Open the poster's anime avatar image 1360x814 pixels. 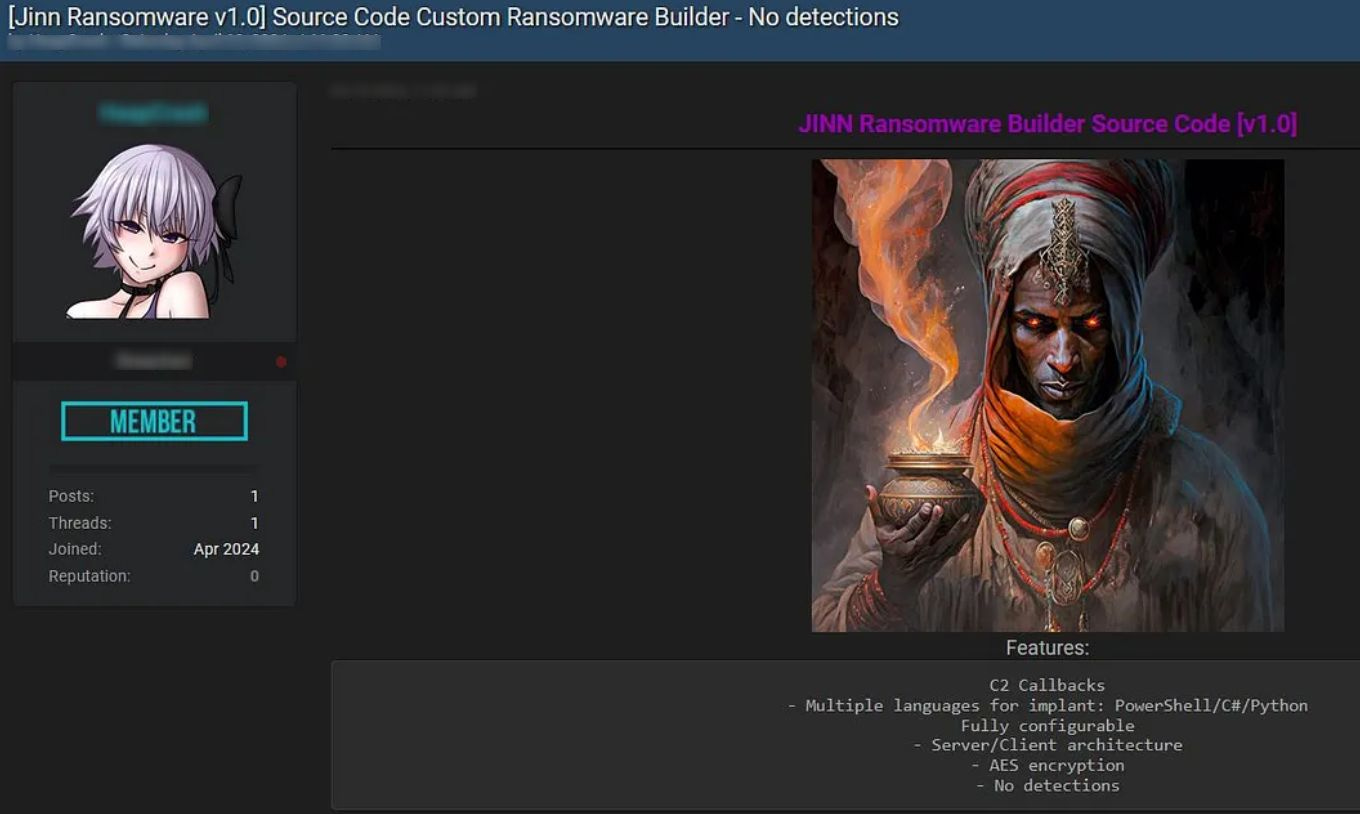[155, 231]
